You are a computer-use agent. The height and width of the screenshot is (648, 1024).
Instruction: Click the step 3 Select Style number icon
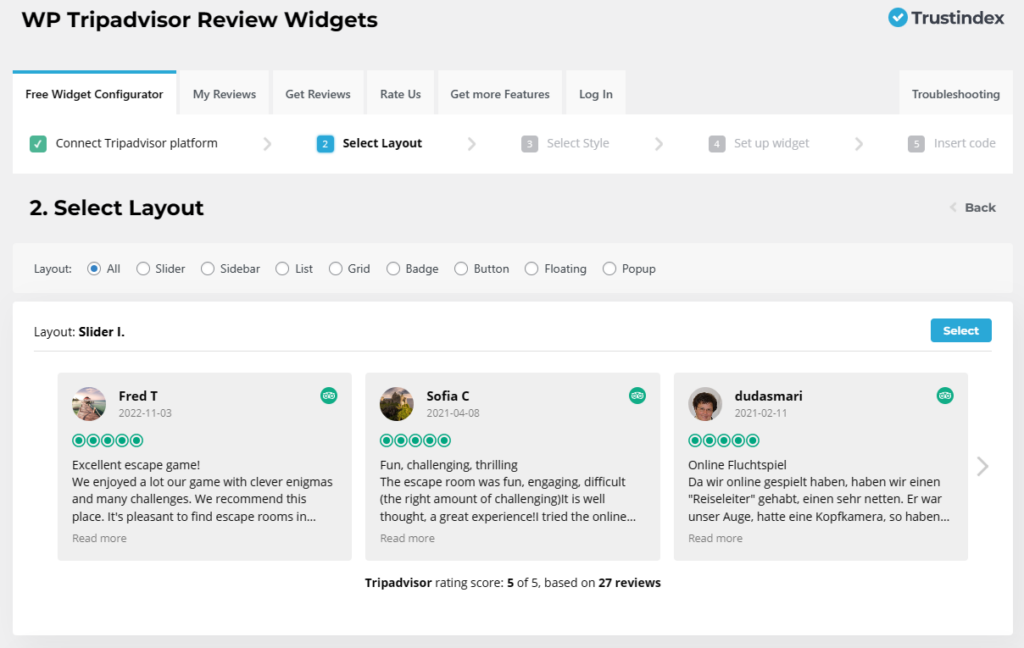(530, 143)
